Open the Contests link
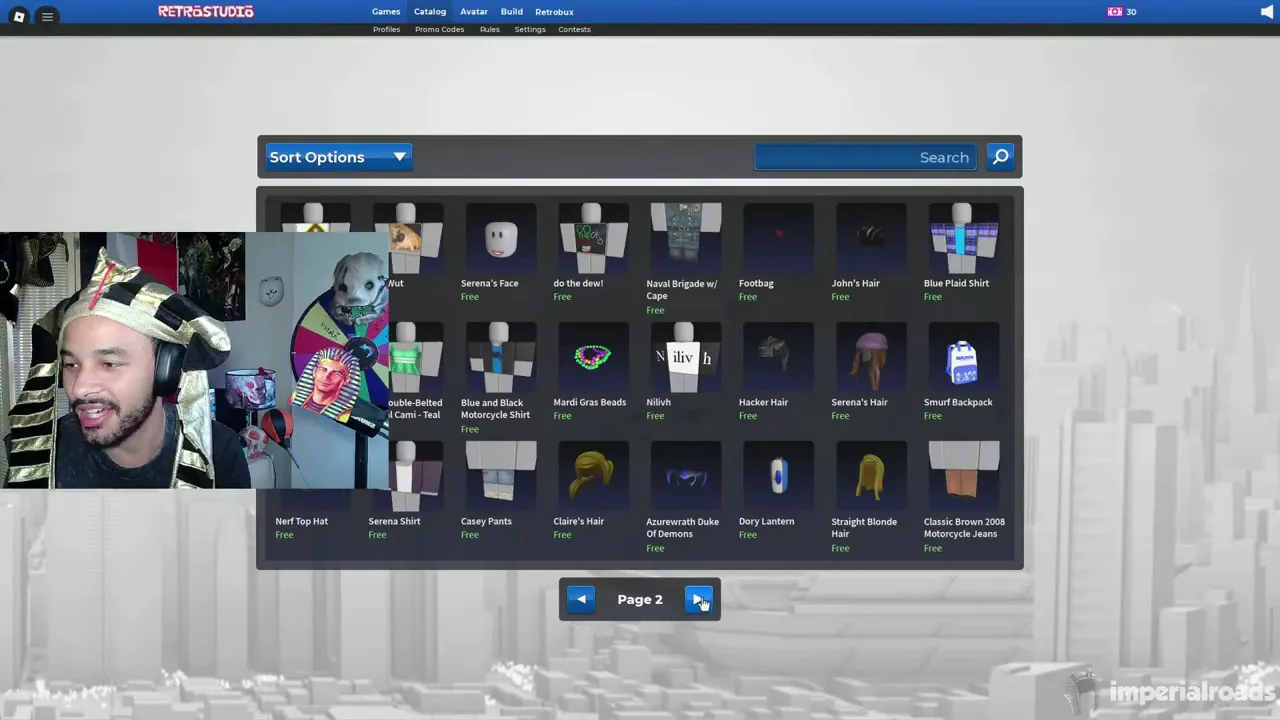 coord(574,29)
